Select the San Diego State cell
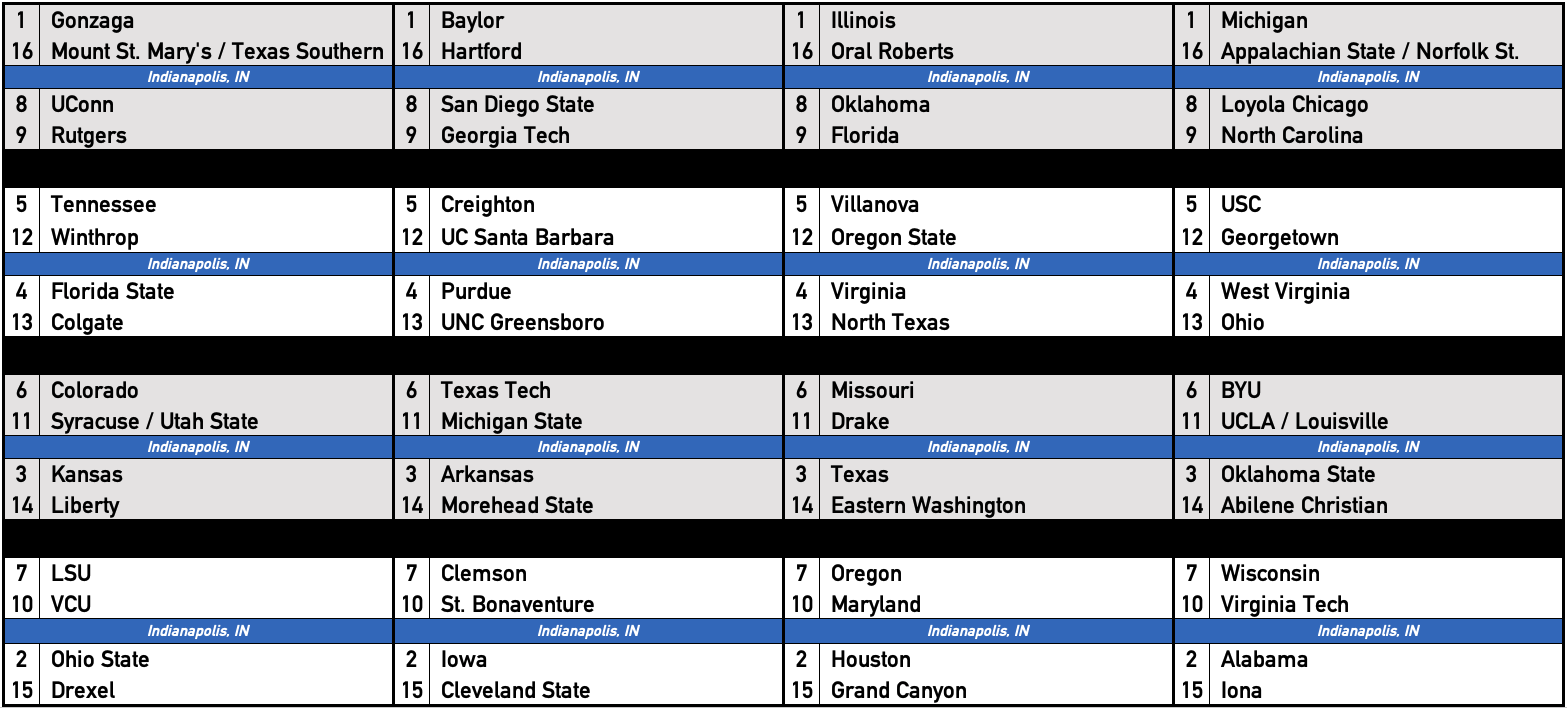The height and width of the screenshot is (708, 1567). pyautogui.click(x=517, y=105)
